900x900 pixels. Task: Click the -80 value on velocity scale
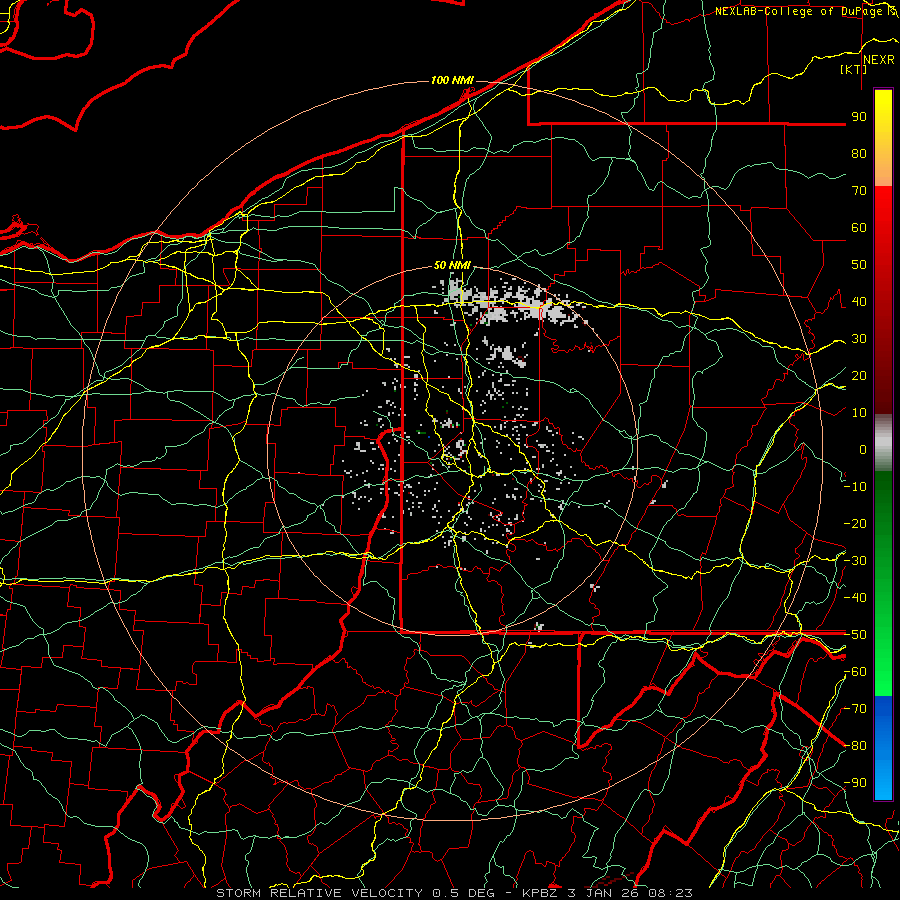[x=855, y=746]
